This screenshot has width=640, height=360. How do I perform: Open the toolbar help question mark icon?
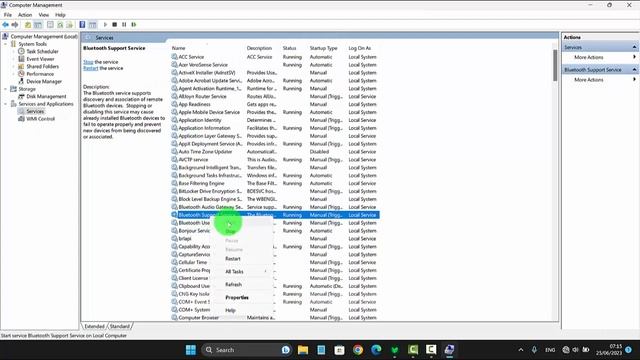[x=82, y=25]
